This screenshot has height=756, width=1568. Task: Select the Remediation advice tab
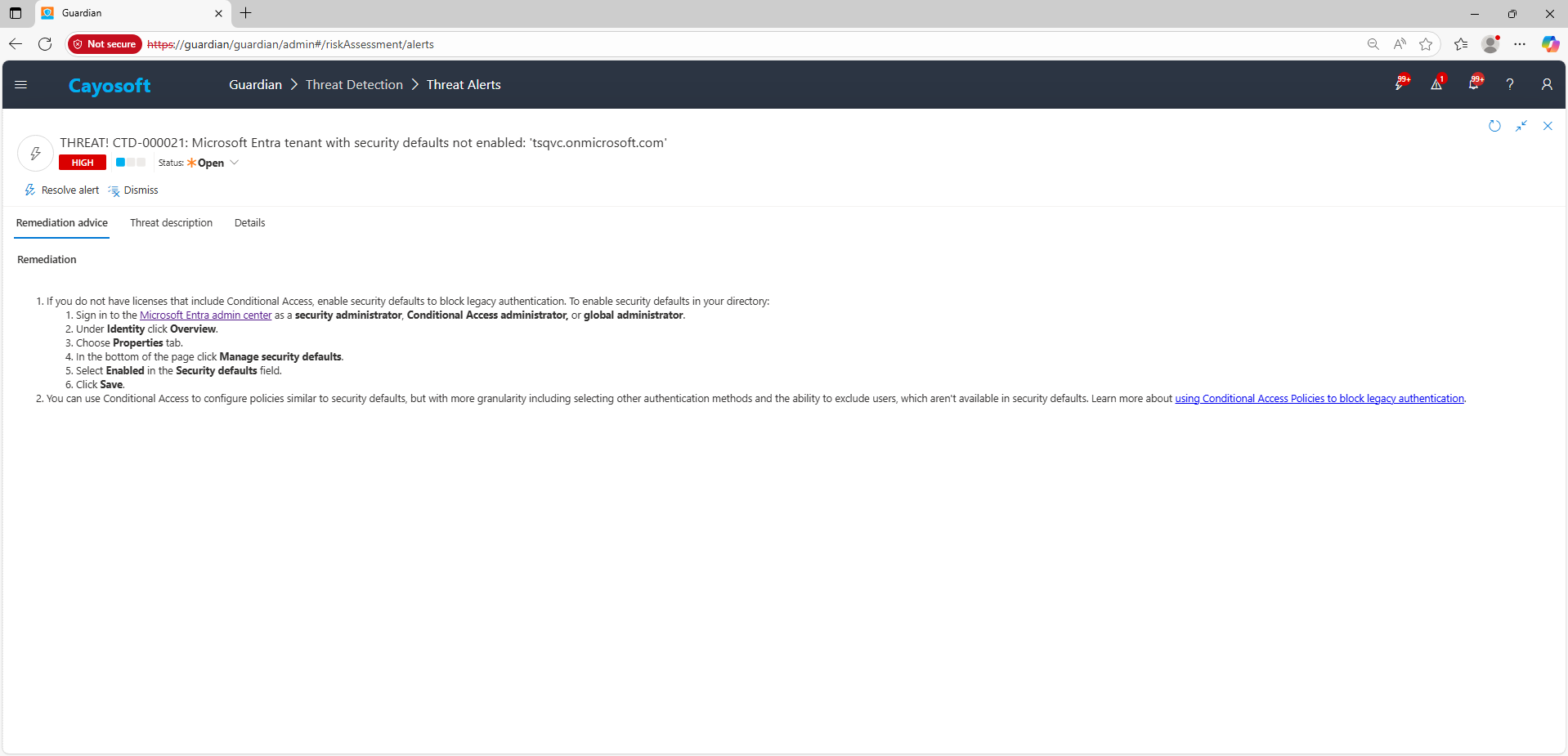tap(62, 223)
